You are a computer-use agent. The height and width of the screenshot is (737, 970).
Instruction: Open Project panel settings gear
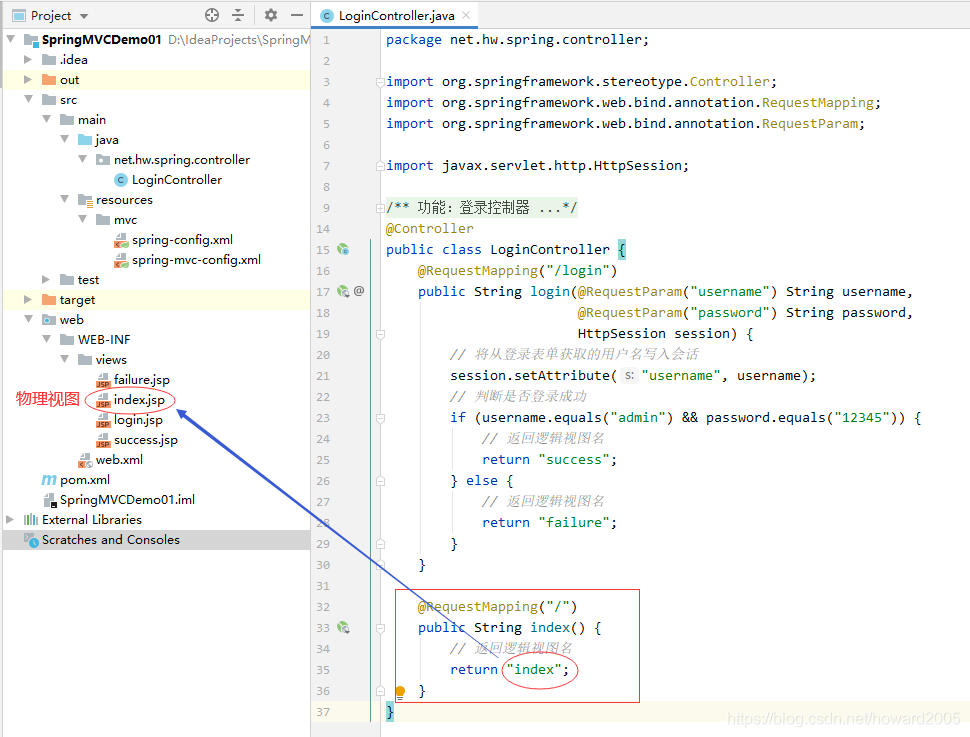[270, 15]
